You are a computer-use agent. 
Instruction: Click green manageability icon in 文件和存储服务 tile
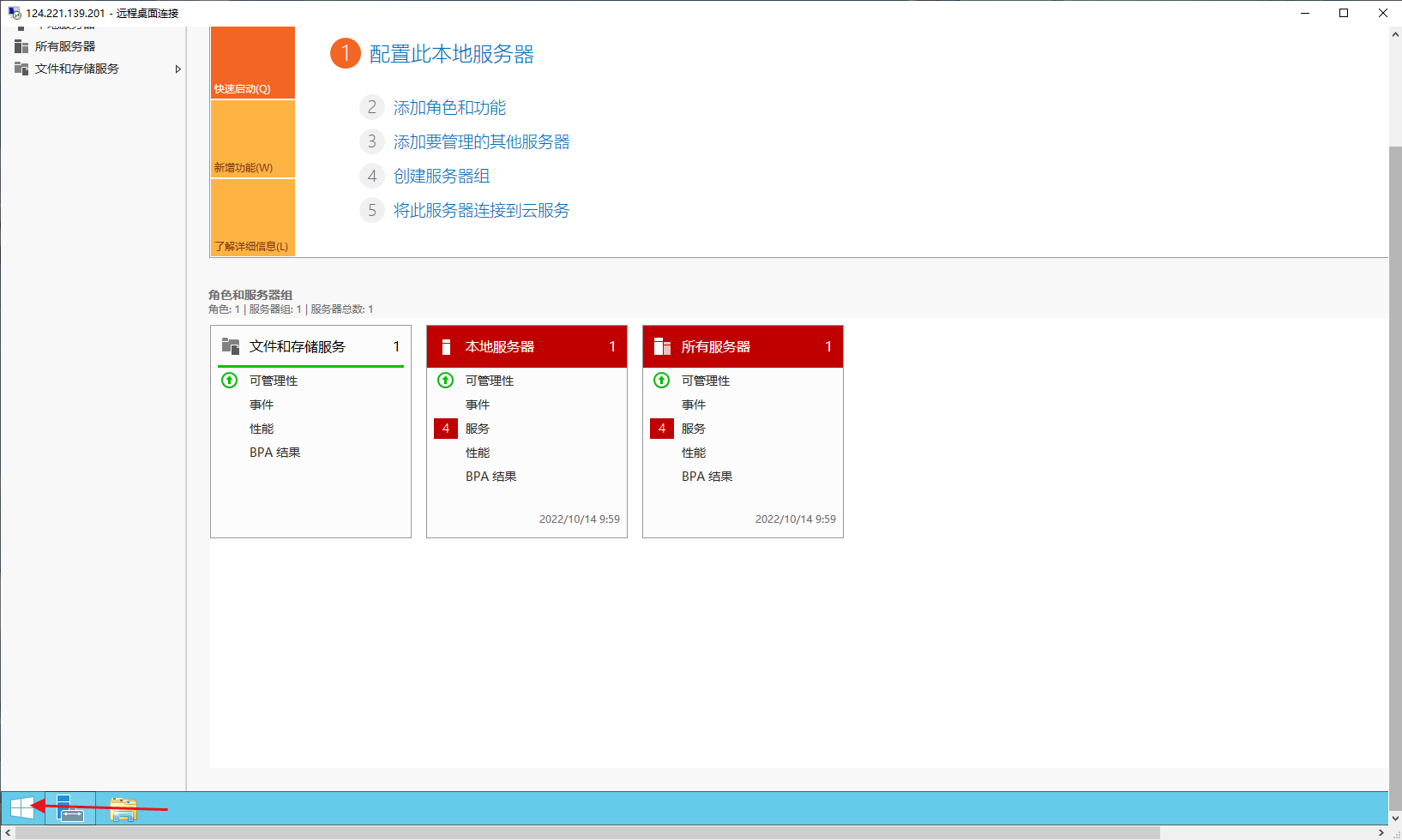coord(229,381)
